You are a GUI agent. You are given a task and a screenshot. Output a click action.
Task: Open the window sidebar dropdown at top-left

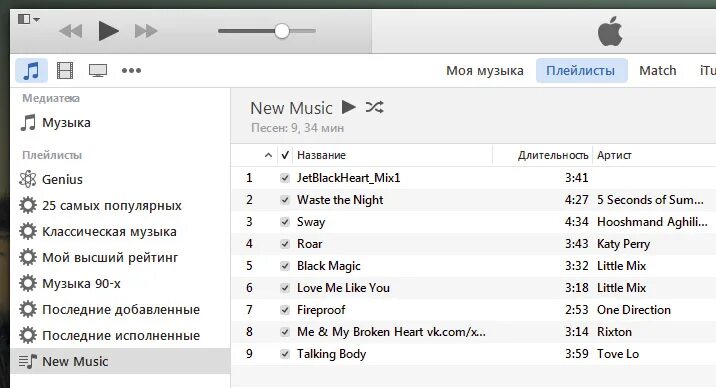pos(29,19)
